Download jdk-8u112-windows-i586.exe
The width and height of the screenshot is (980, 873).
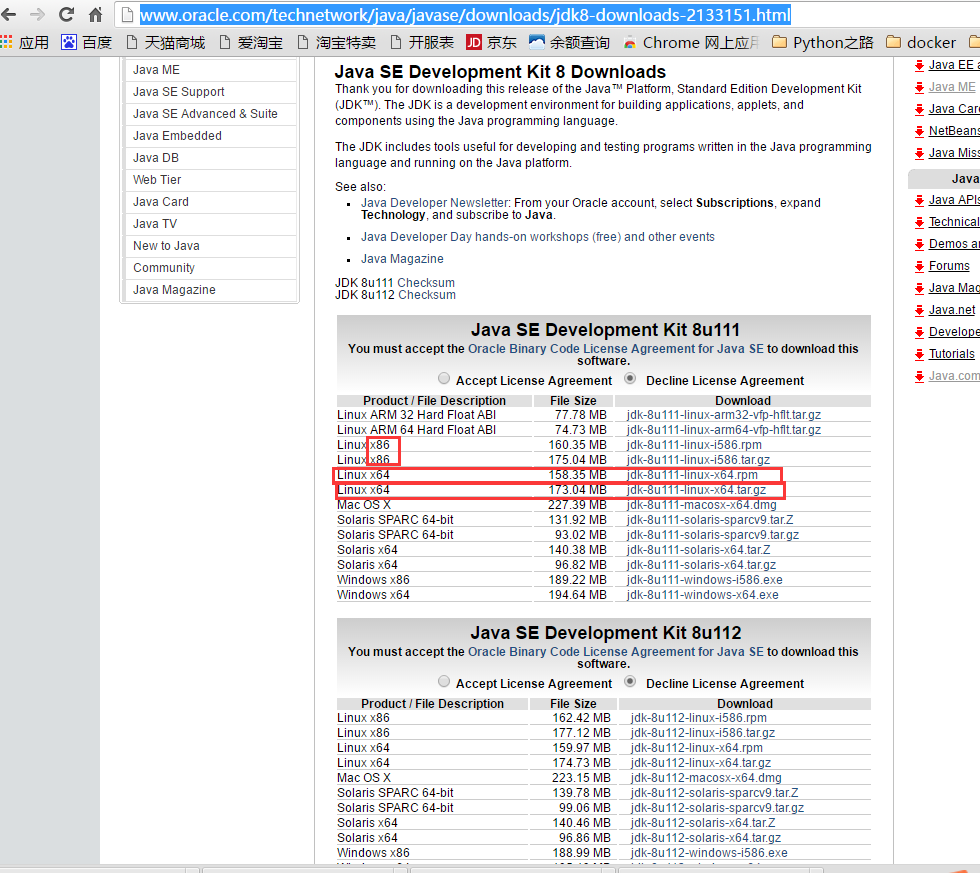709,853
